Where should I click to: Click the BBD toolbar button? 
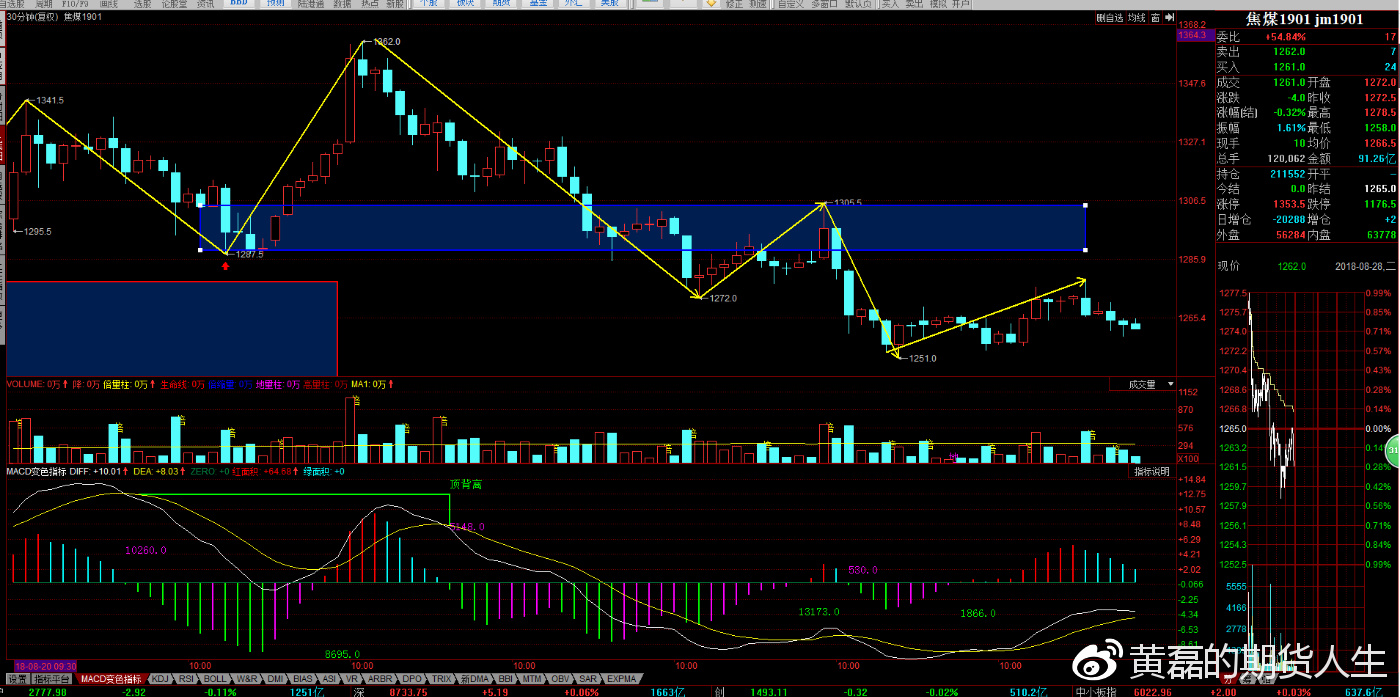(239, 3)
